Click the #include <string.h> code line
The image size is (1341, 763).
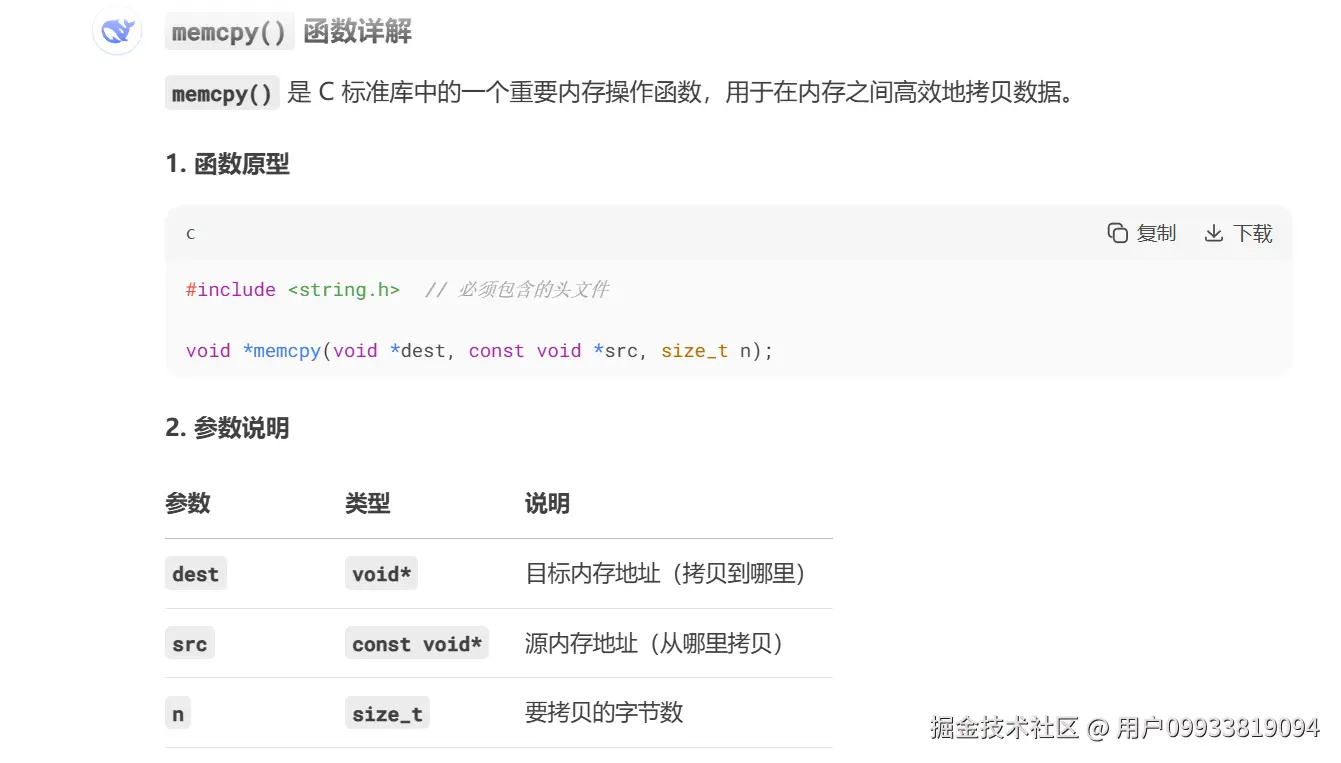click(x=293, y=289)
